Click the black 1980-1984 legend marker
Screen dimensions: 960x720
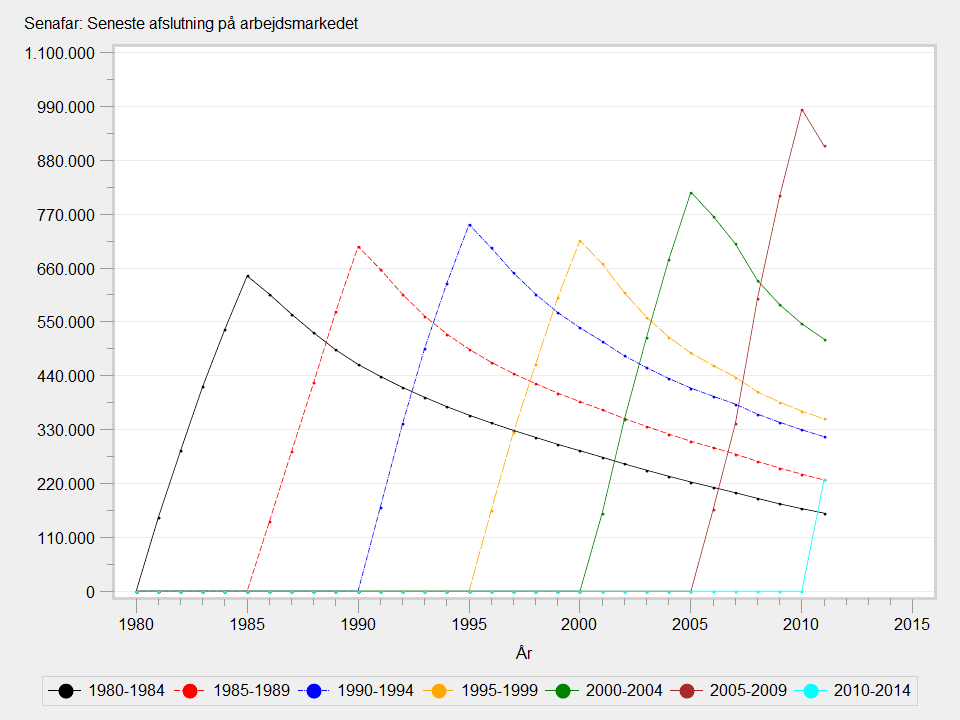tap(66, 690)
